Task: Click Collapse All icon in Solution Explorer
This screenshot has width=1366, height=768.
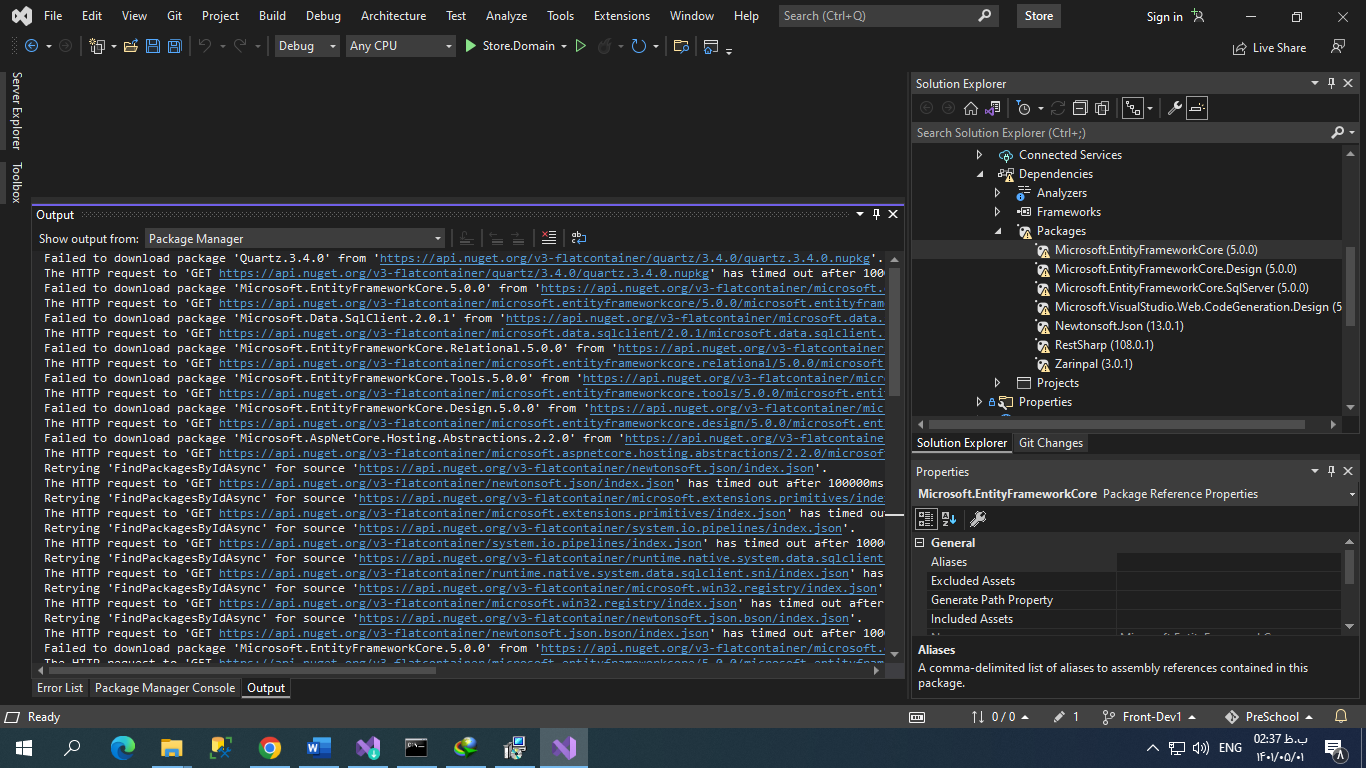Action: [x=1080, y=108]
